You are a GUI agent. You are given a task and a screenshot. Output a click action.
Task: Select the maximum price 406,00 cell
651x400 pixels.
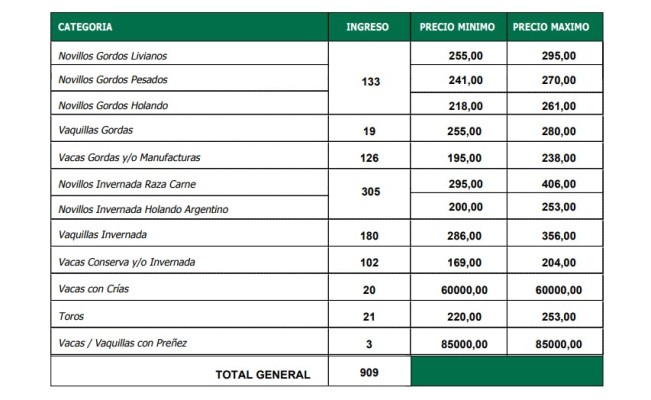coord(558,184)
